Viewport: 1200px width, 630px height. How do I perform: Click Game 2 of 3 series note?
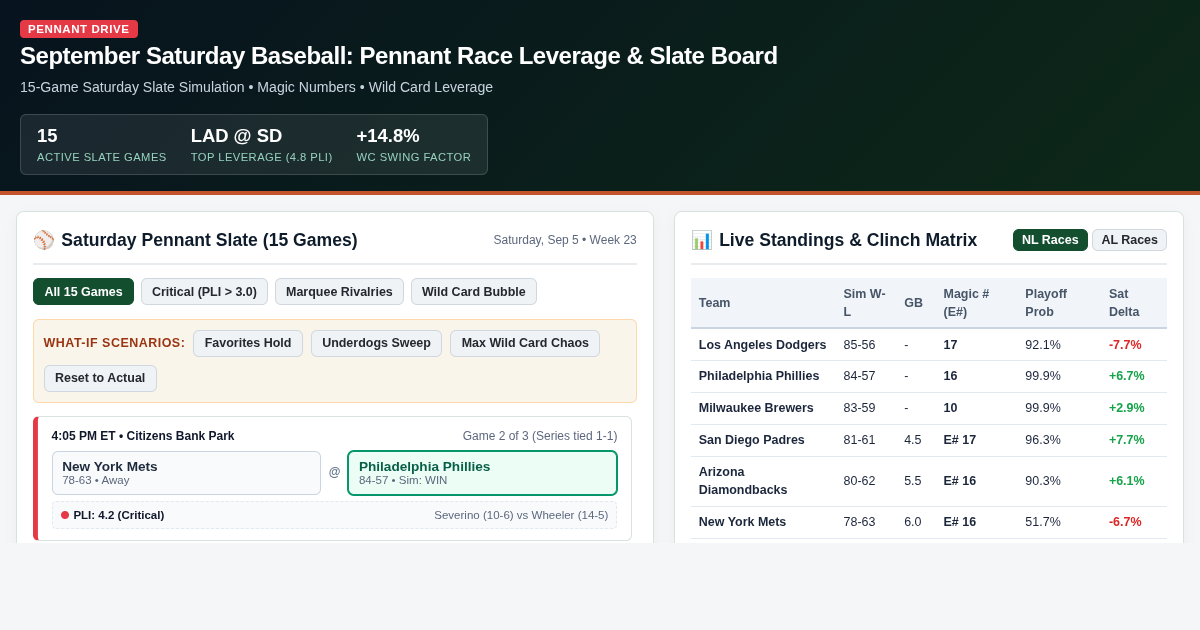point(540,436)
